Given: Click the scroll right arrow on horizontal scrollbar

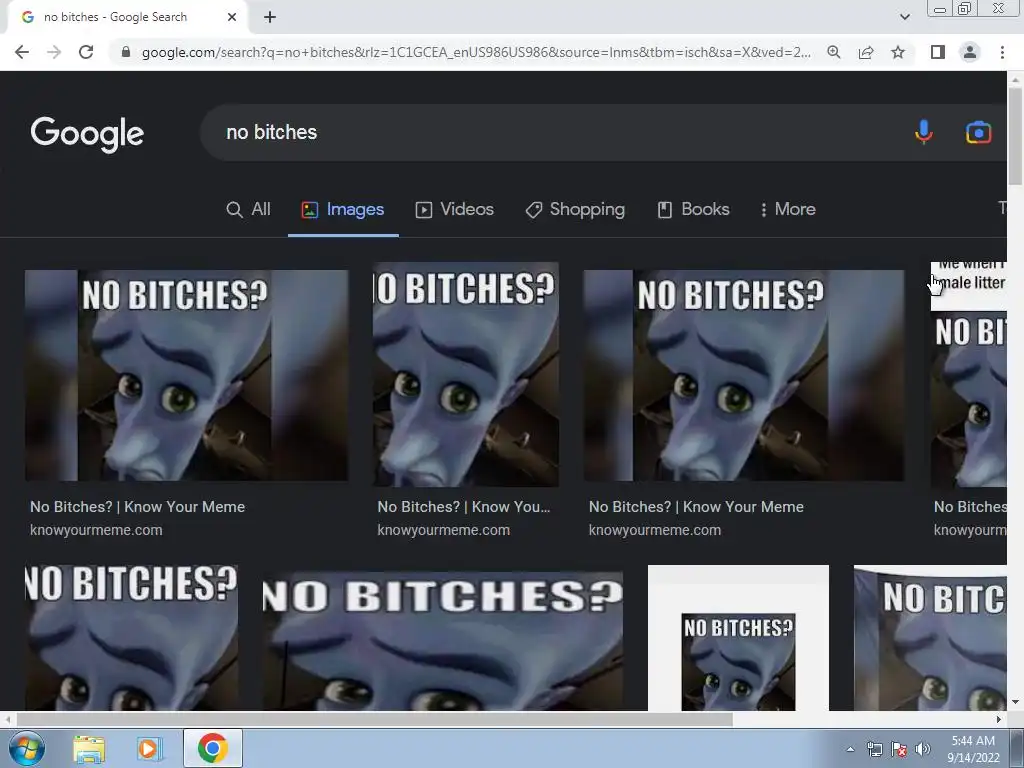Looking at the screenshot, I should (x=999, y=720).
